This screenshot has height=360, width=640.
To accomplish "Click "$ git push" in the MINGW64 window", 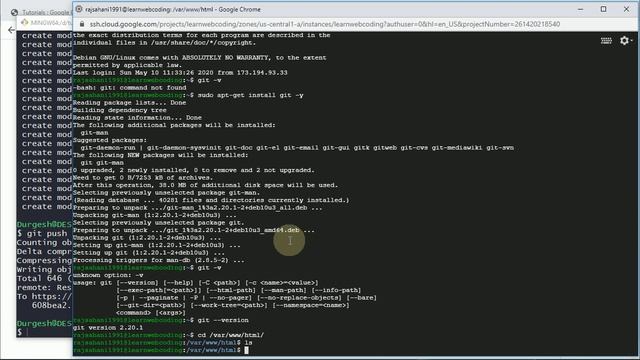I will (42, 233).
